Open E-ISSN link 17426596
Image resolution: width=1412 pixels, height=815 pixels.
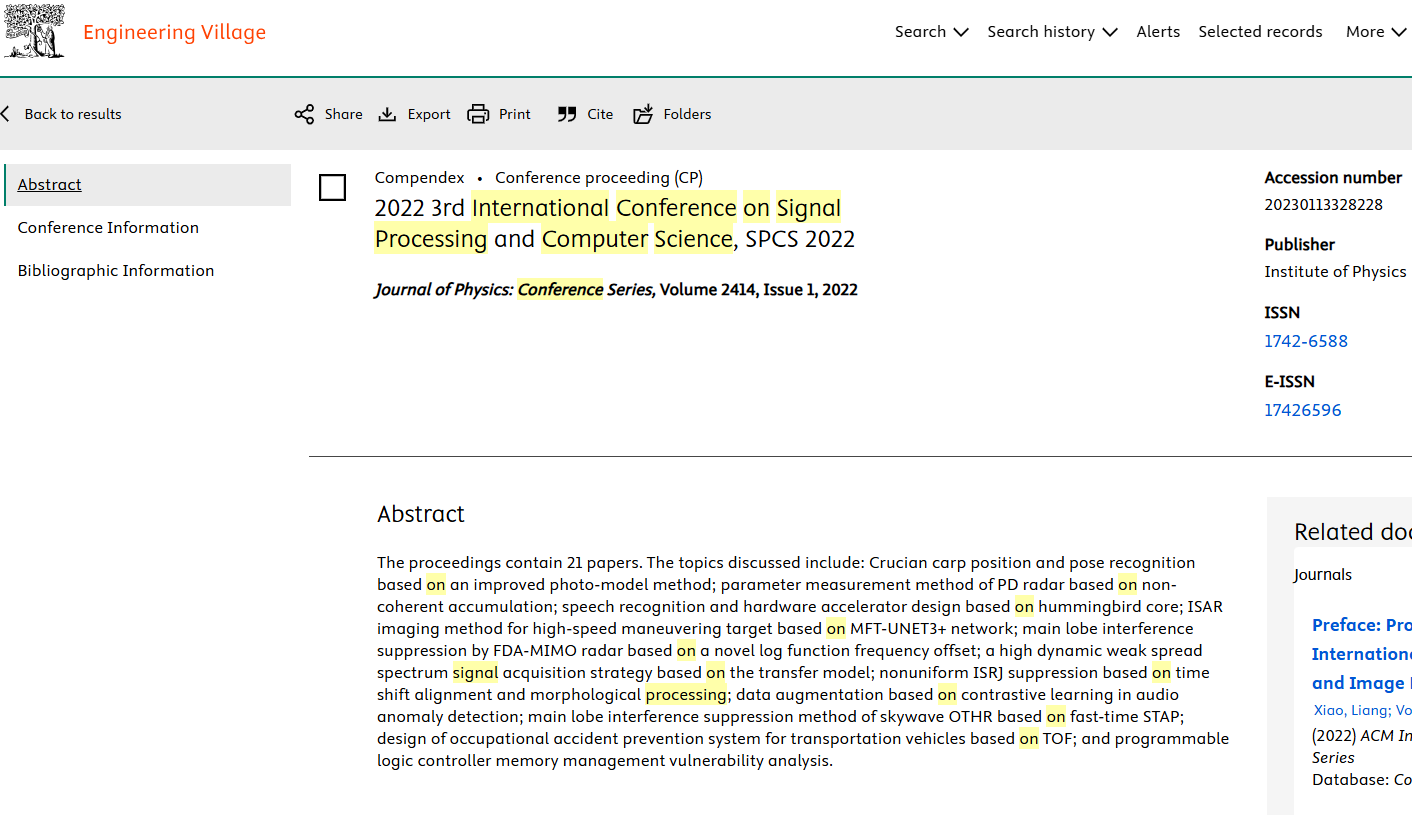1303,410
